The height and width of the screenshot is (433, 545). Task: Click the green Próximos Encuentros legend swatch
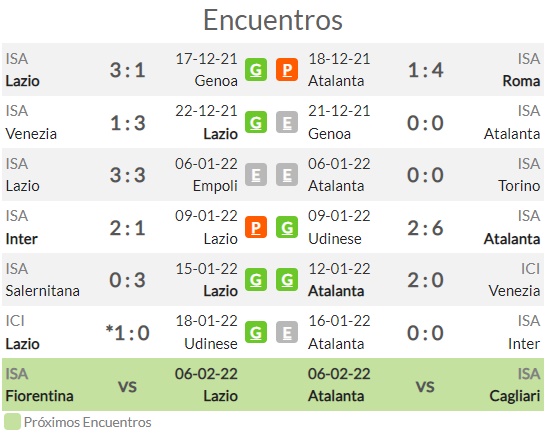pyautogui.click(x=12, y=422)
